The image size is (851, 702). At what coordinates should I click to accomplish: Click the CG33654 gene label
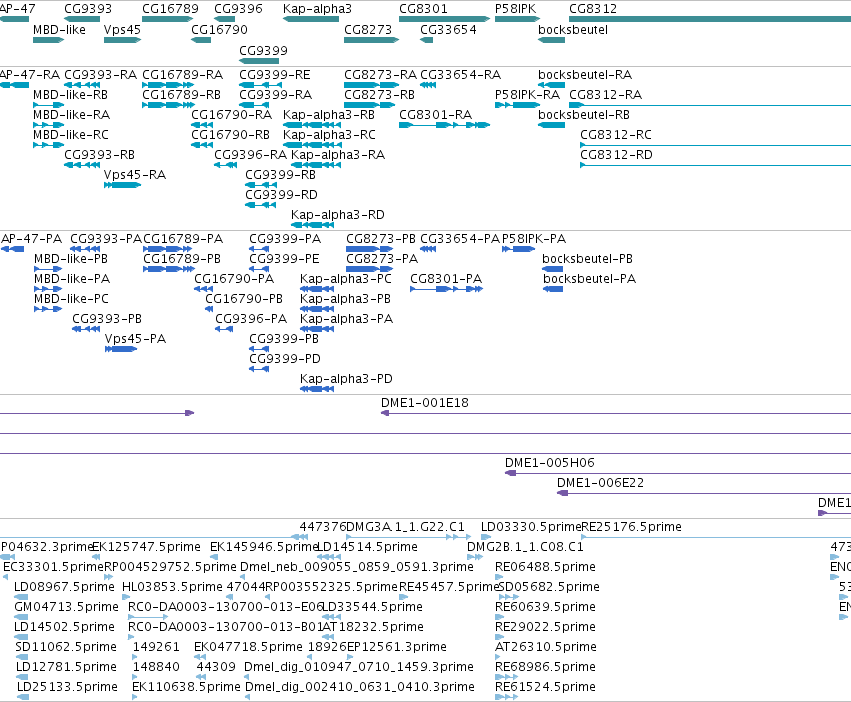point(448,29)
